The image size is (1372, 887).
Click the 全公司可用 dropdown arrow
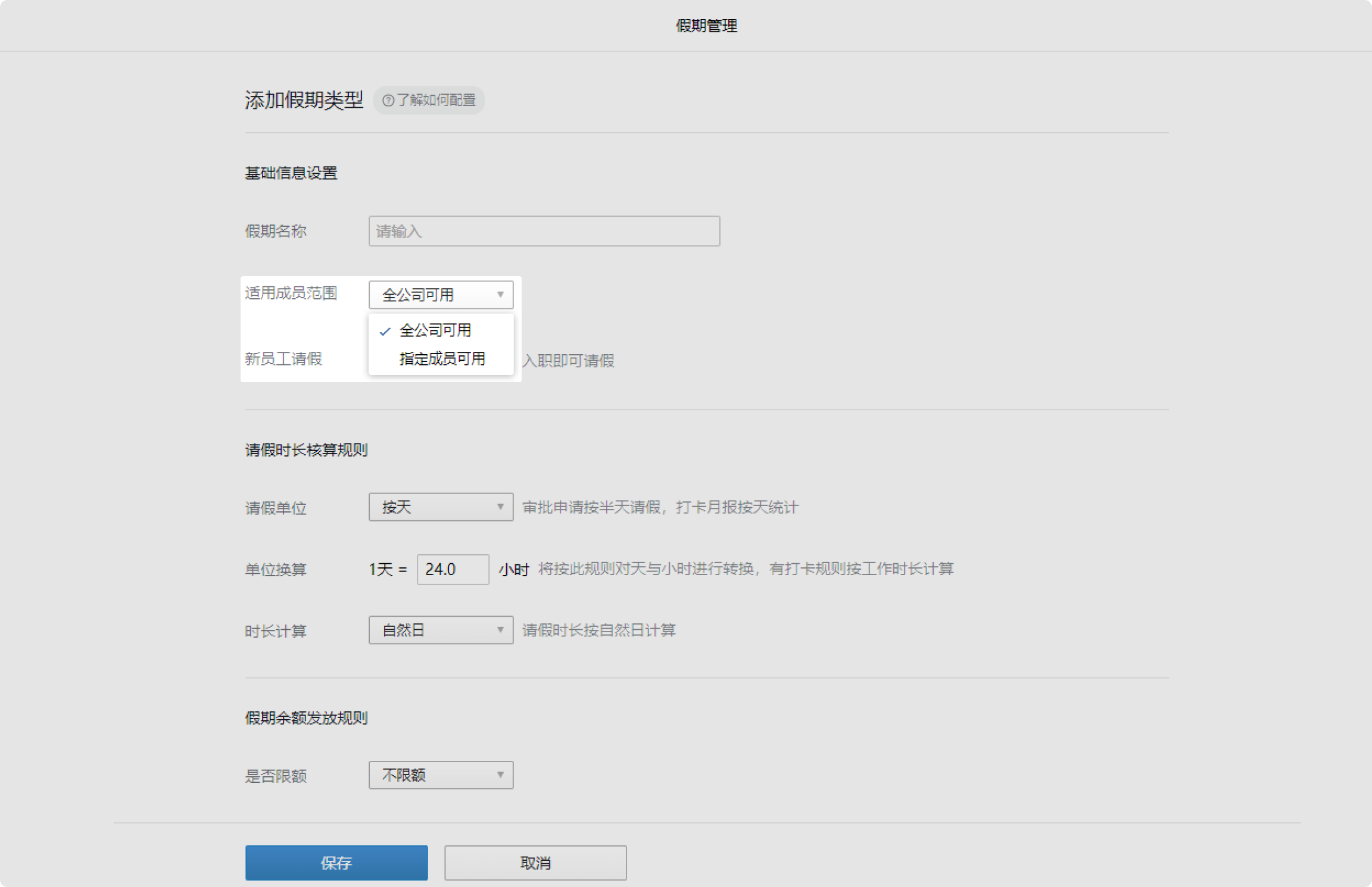[x=500, y=295]
